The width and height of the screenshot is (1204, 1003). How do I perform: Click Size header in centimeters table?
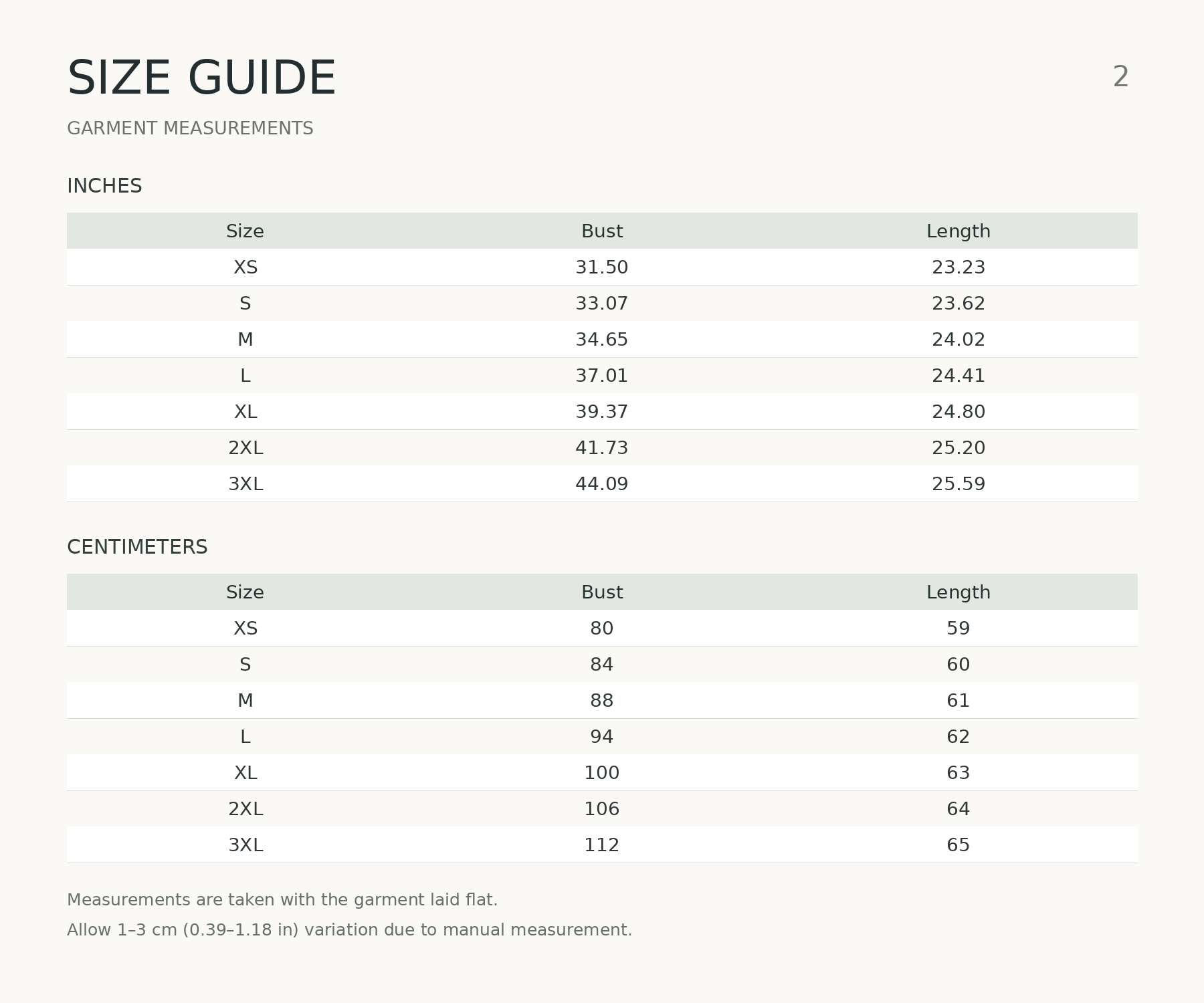245,592
